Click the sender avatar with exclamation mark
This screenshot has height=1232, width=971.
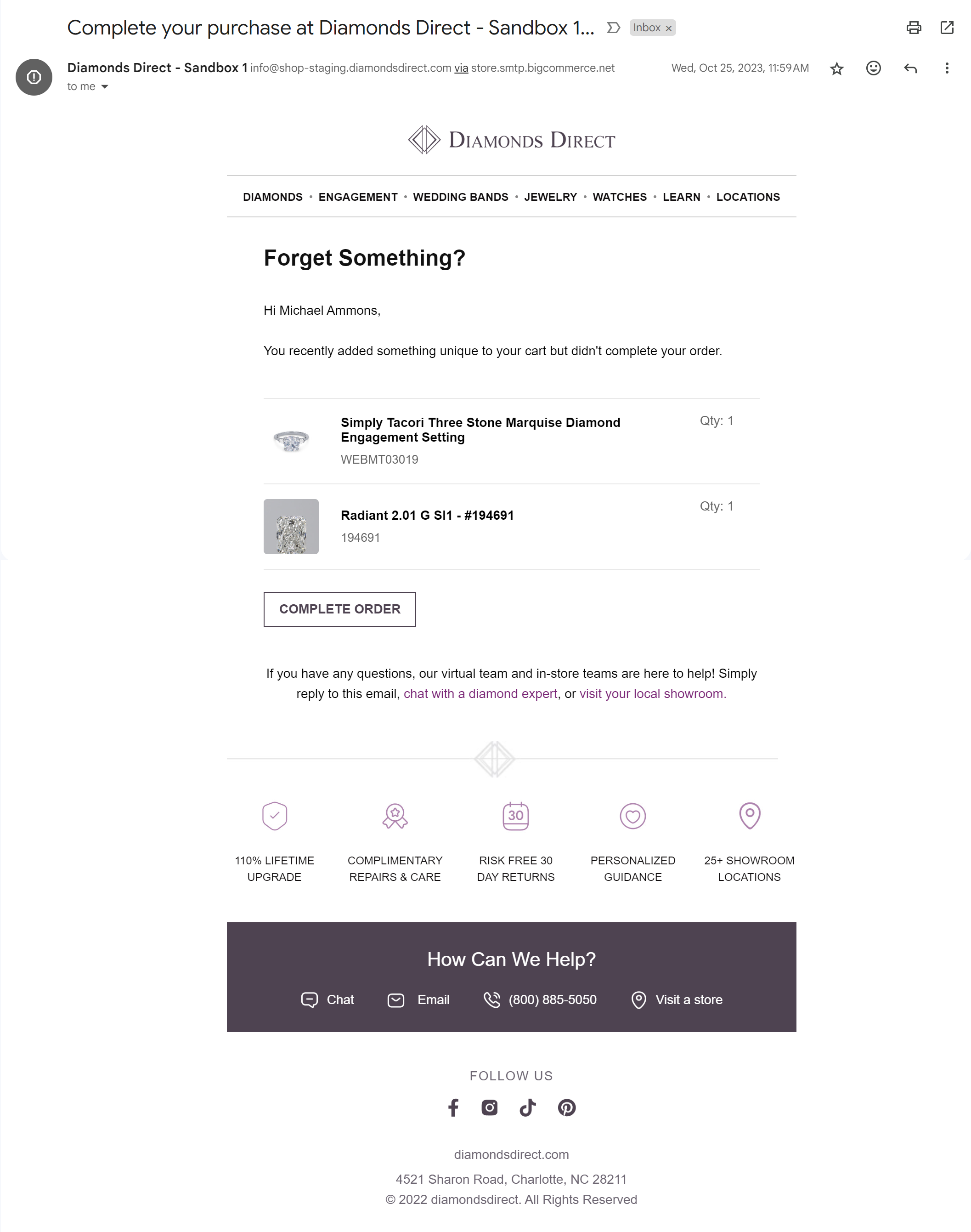[x=34, y=77]
